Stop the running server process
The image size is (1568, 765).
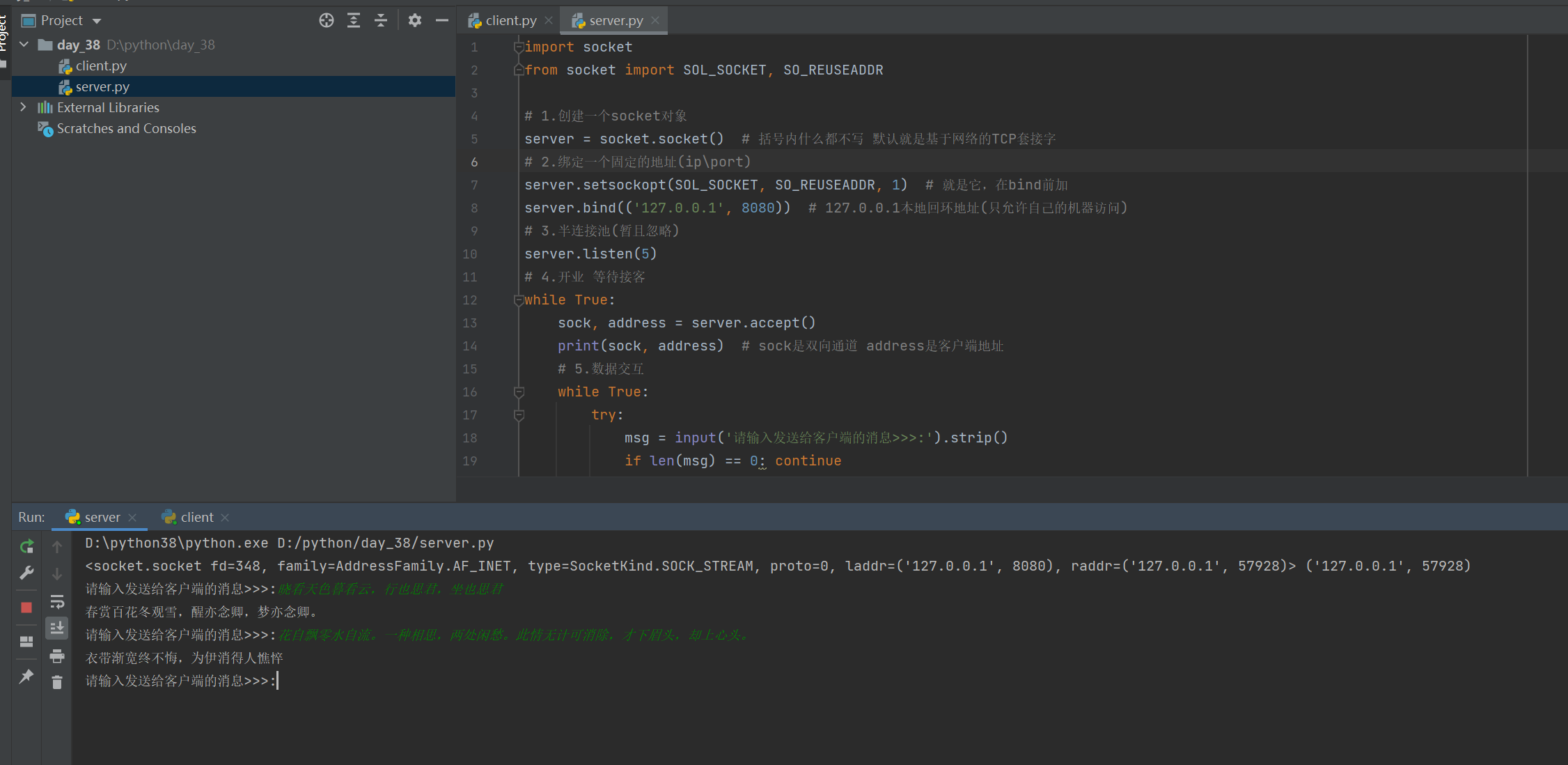coord(26,607)
